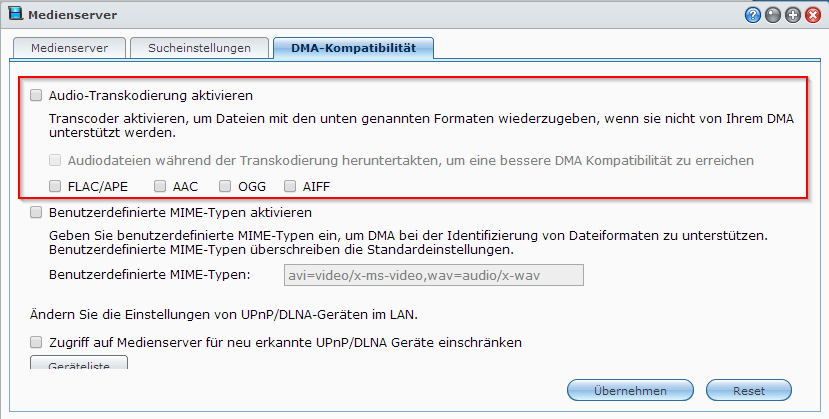Image resolution: width=829 pixels, height=419 pixels.
Task: Enable Benutzerdefinierte MIME-Typen aktivieren
Action: point(37,213)
